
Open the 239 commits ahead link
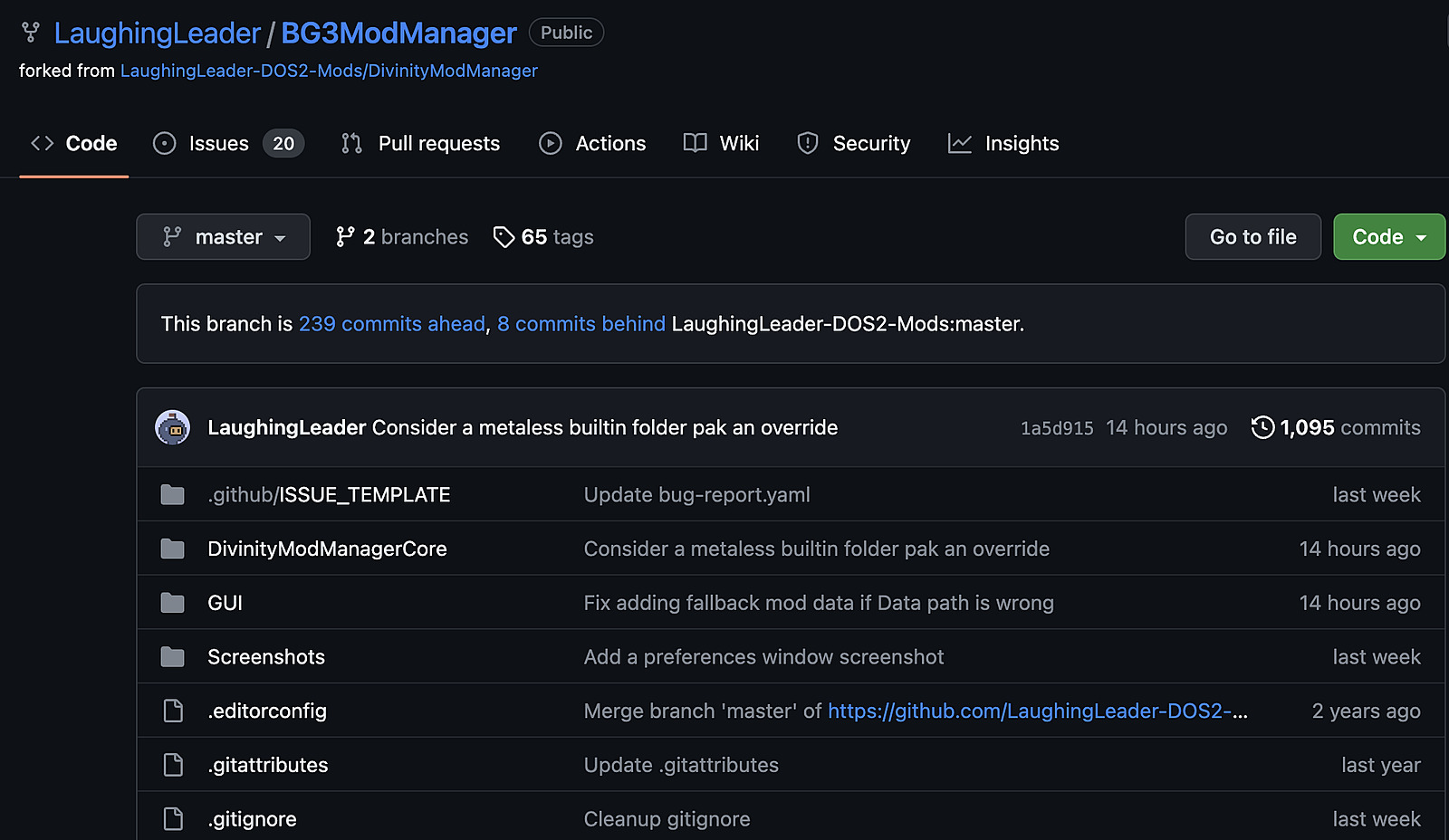tap(392, 324)
